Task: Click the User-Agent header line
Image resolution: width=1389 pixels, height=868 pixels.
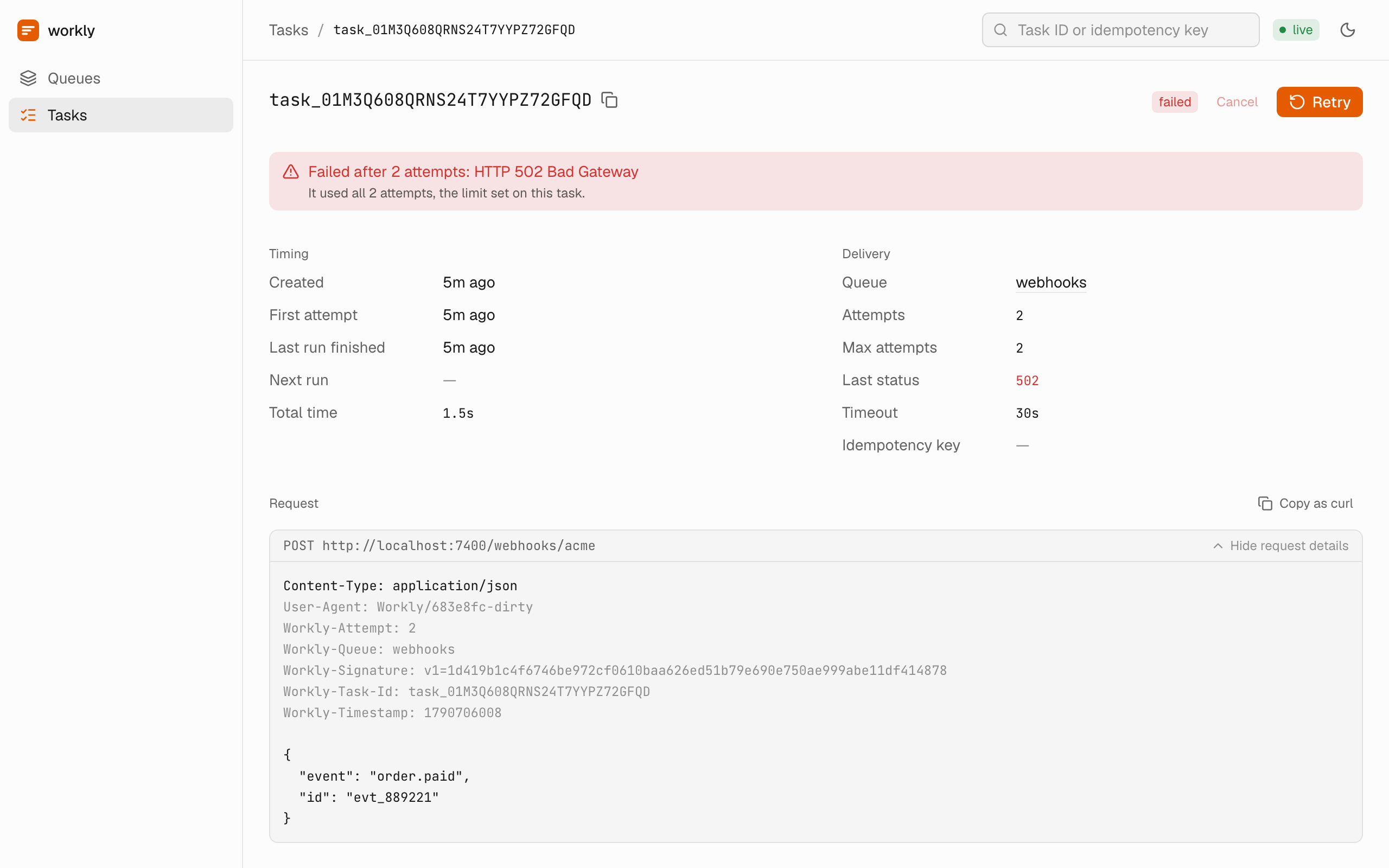Action: click(408, 608)
